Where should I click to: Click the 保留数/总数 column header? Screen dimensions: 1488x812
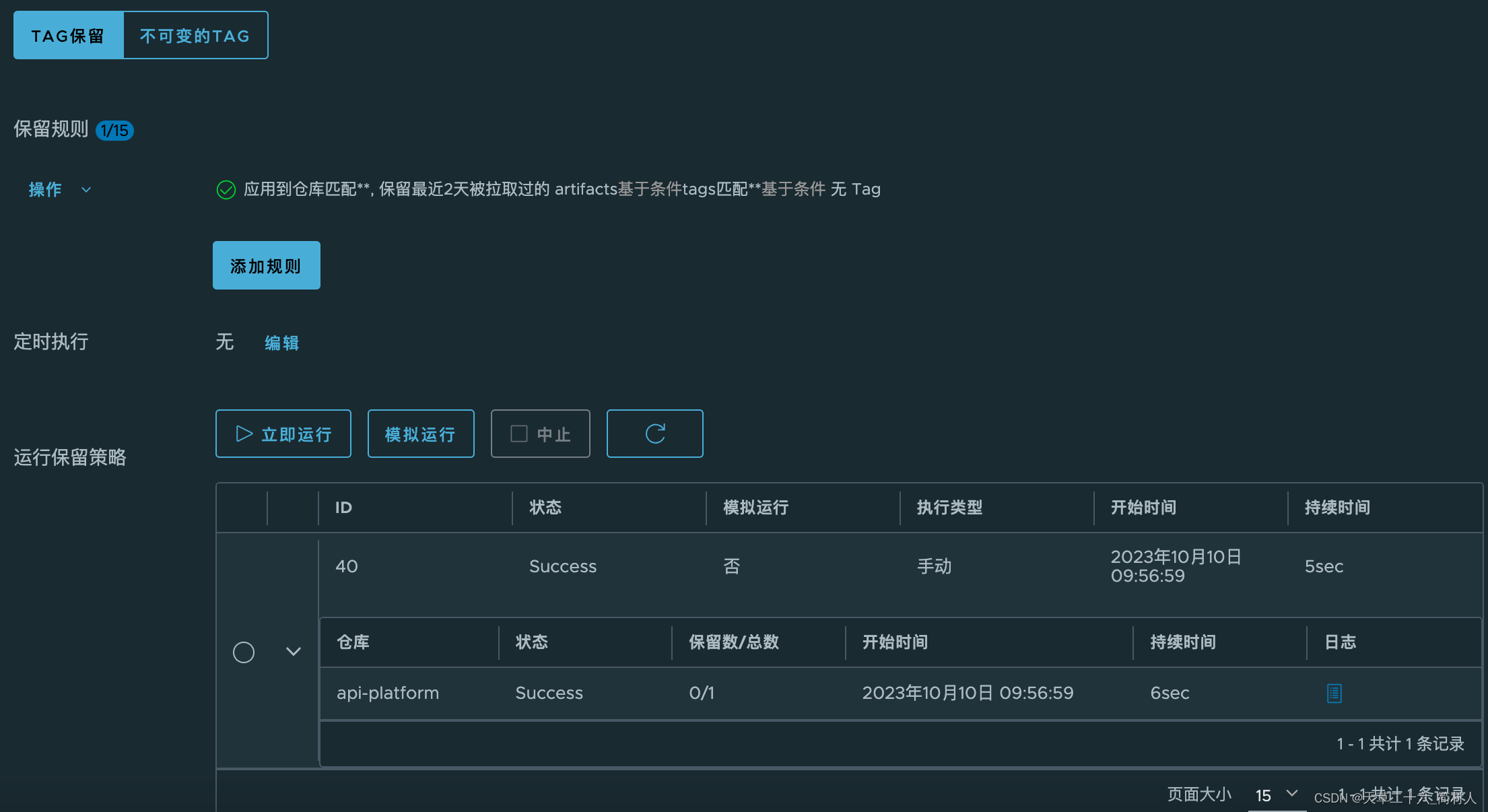click(734, 642)
